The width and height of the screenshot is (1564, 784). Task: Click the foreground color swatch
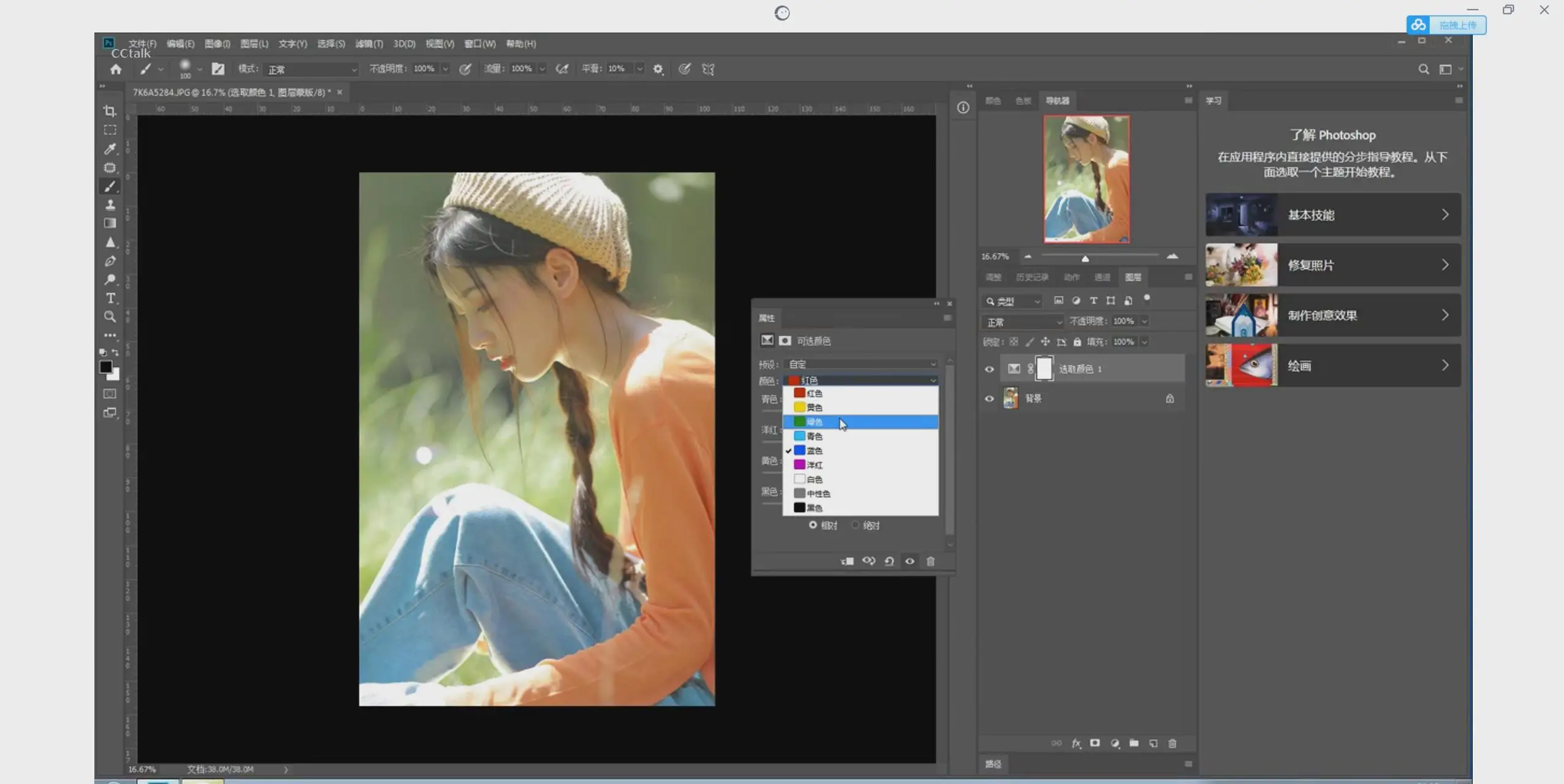(x=105, y=366)
